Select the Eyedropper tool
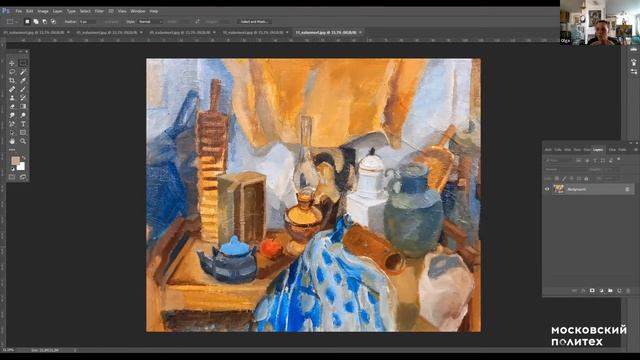Image resolution: width=640 pixels, height=360 pixels. (x=23, y=80)
